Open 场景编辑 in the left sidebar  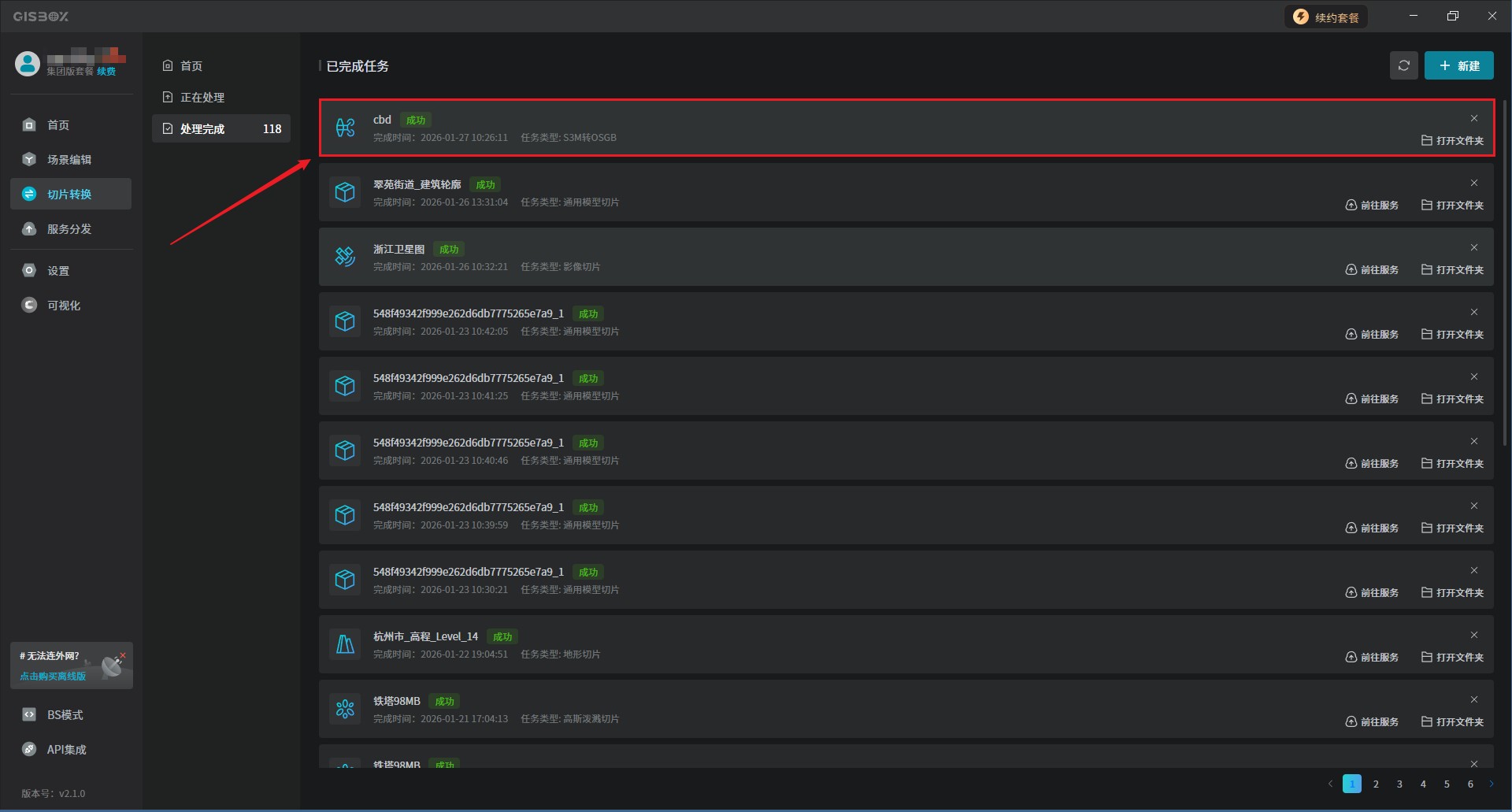point(69,160)
